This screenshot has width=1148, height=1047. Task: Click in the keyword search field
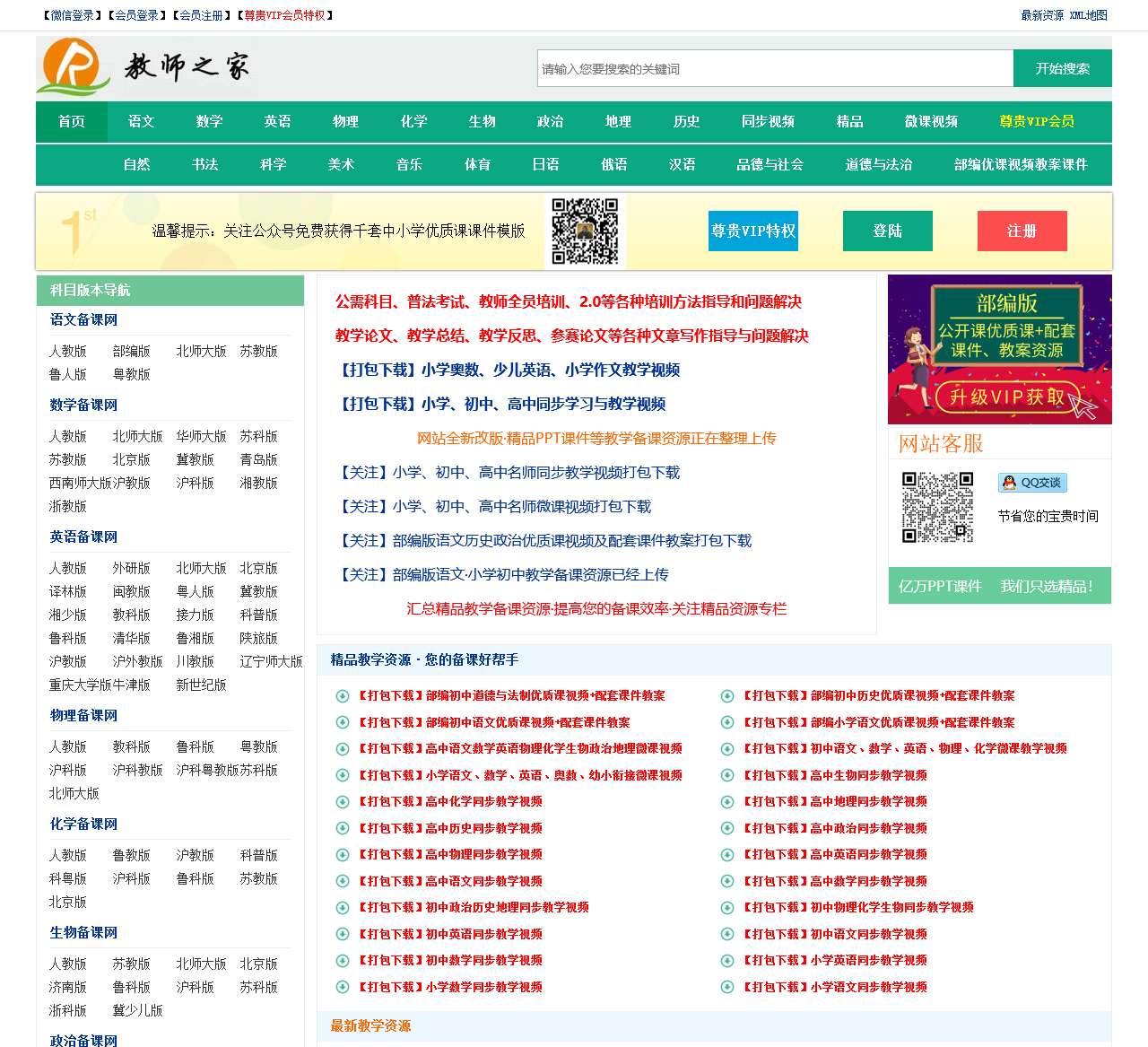pyautogui.click(x=775, y=69)
